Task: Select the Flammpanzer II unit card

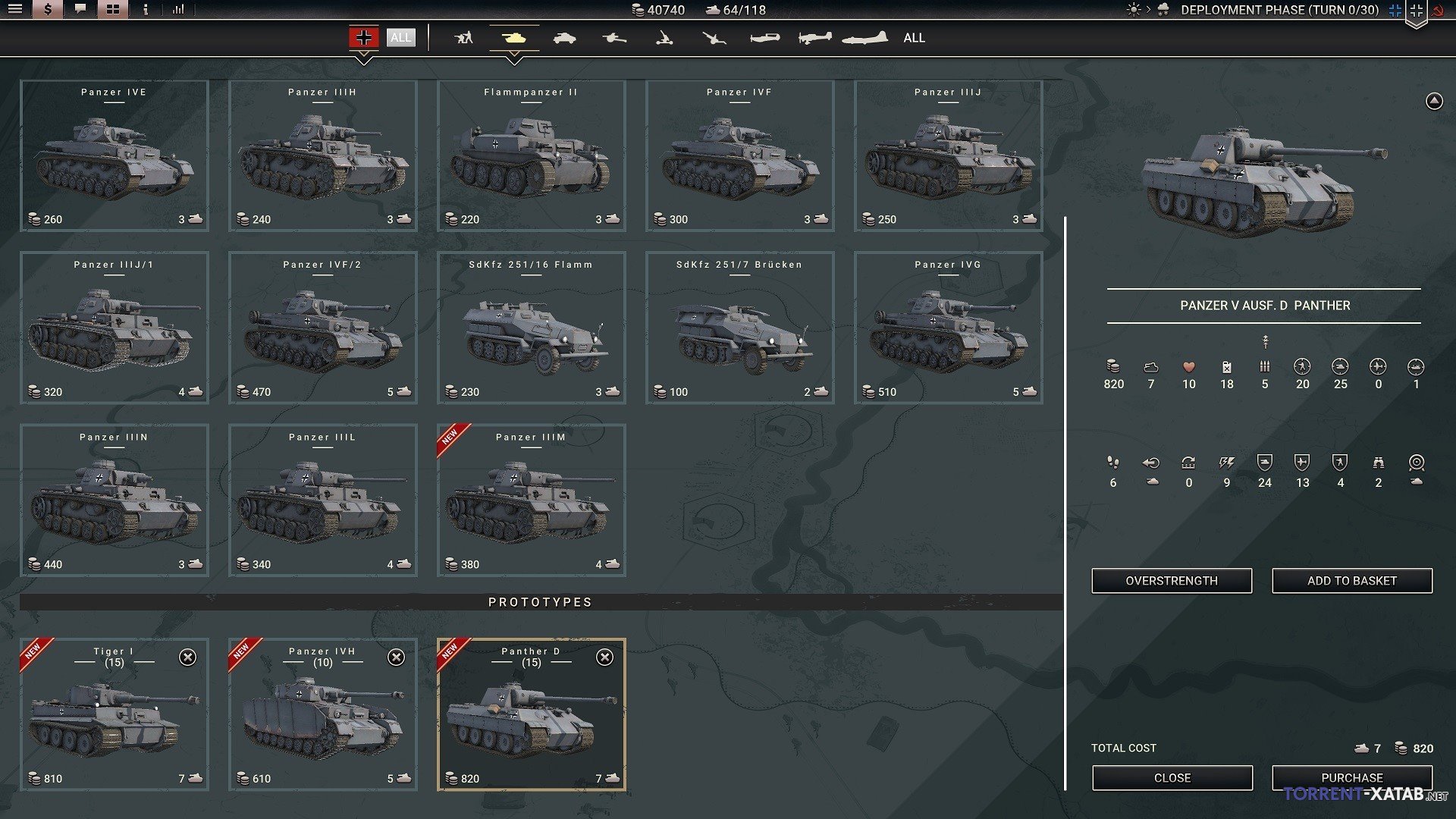Action: pyautogui.click(x=532, y=155)
